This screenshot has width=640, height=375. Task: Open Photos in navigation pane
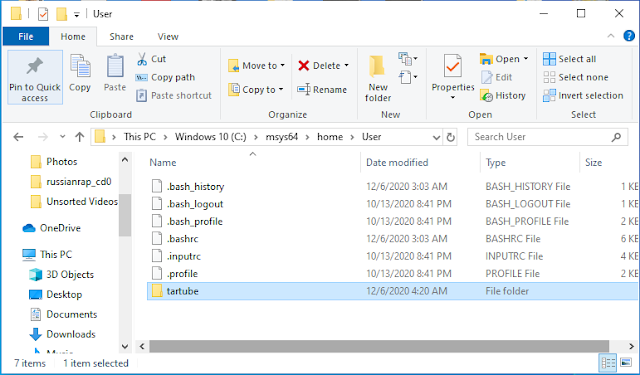point(62,162)
